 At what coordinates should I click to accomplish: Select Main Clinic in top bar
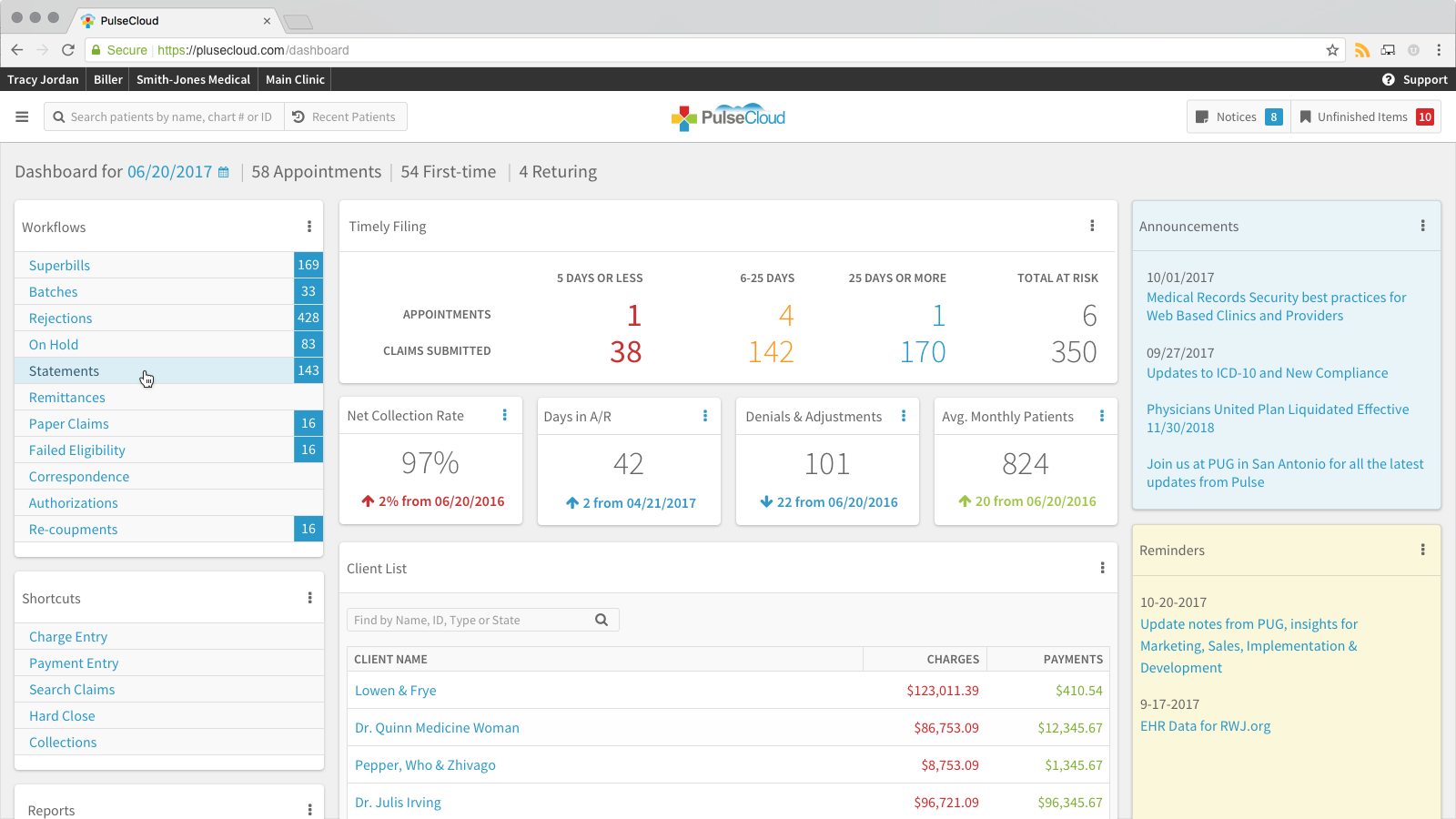point(295,80)
